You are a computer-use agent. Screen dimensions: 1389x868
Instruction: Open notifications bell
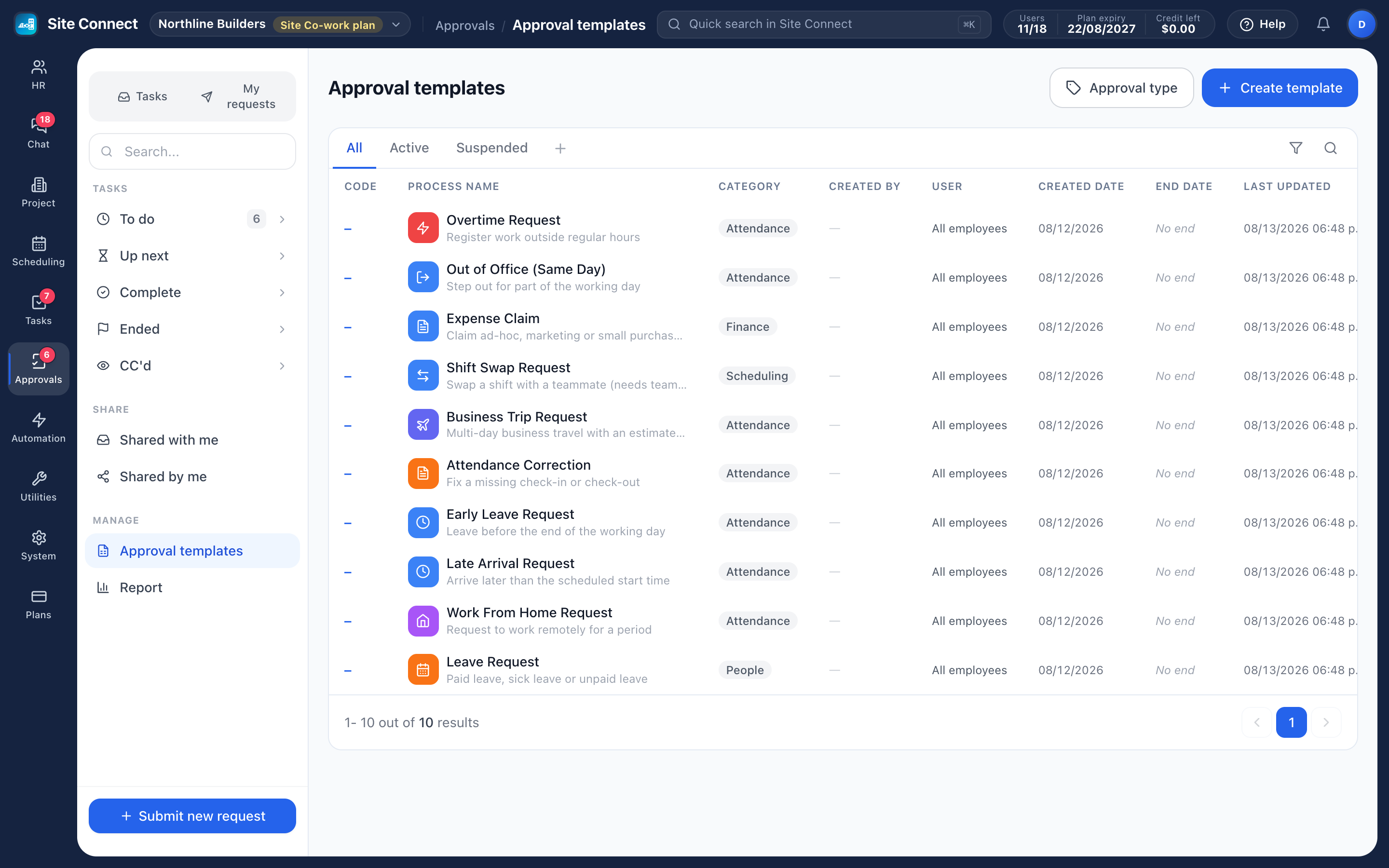pyautogui.click(x=1323, y=24)
